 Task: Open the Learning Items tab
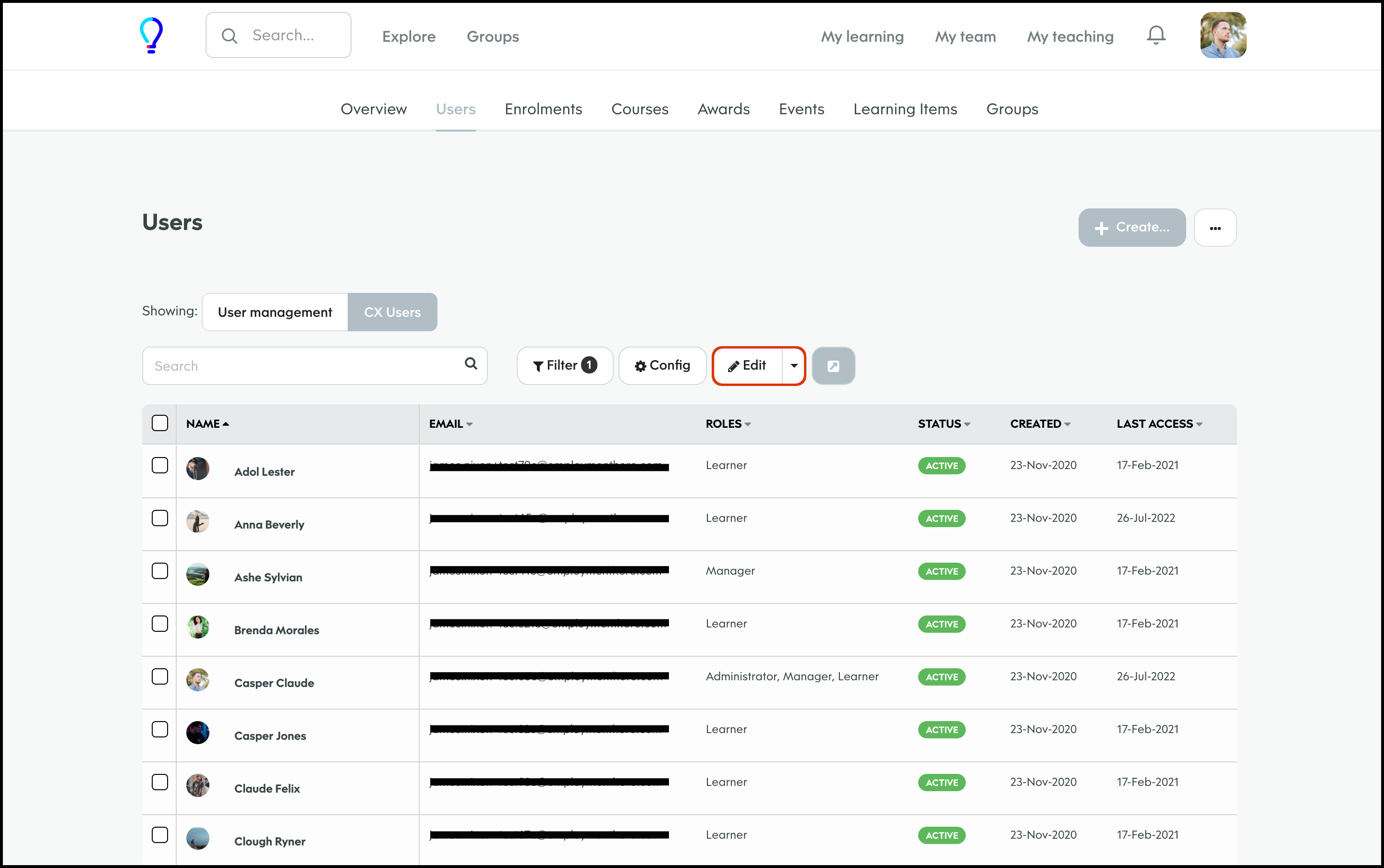pyautogui.click(x=904, y=109)
